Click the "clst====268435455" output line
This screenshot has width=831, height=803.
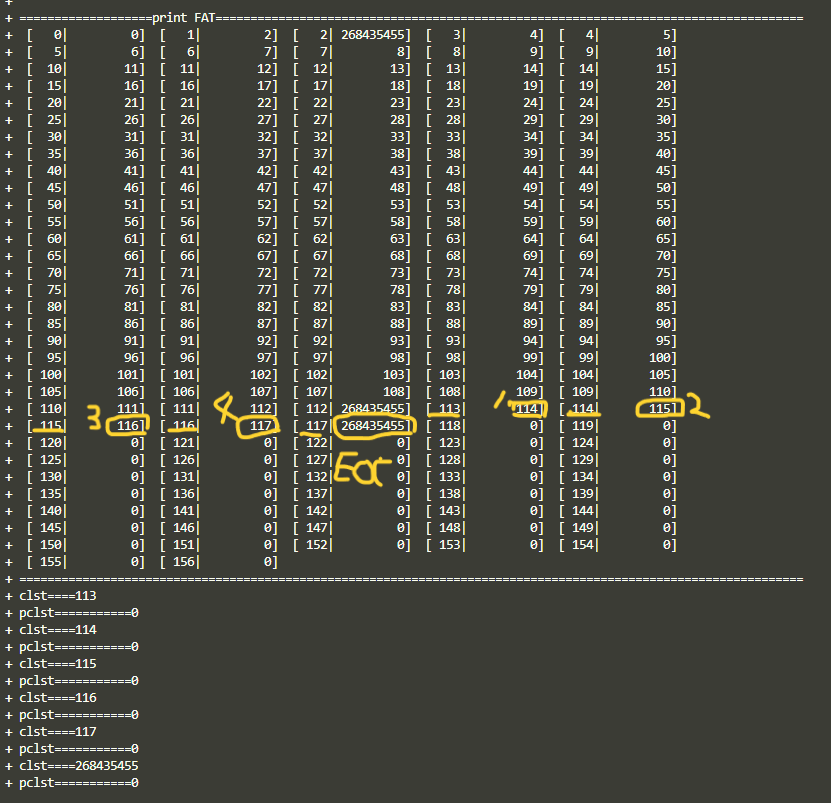[79, 765]
